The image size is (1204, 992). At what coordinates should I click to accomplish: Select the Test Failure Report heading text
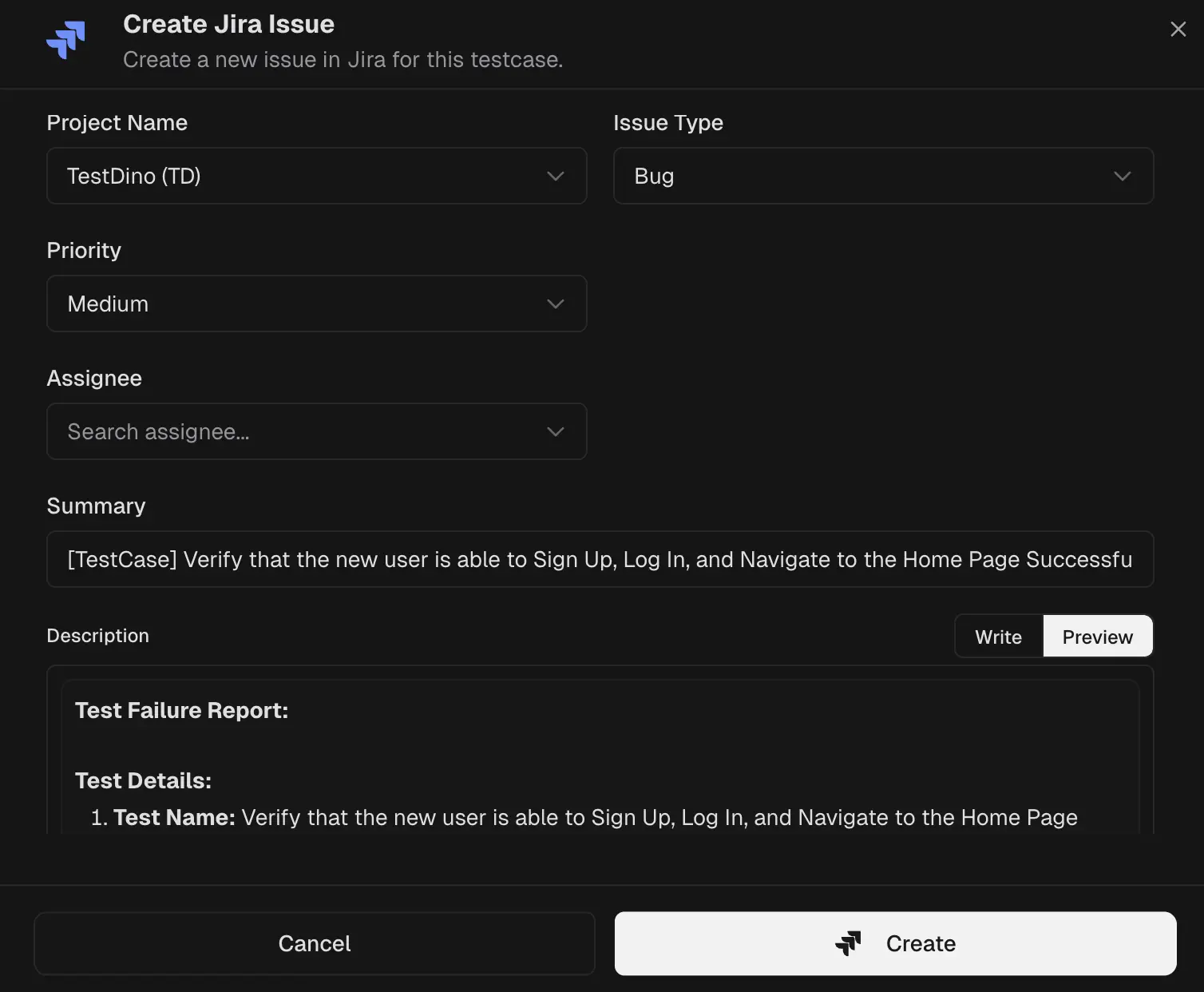pyautogui.click(x=181, y=710)
